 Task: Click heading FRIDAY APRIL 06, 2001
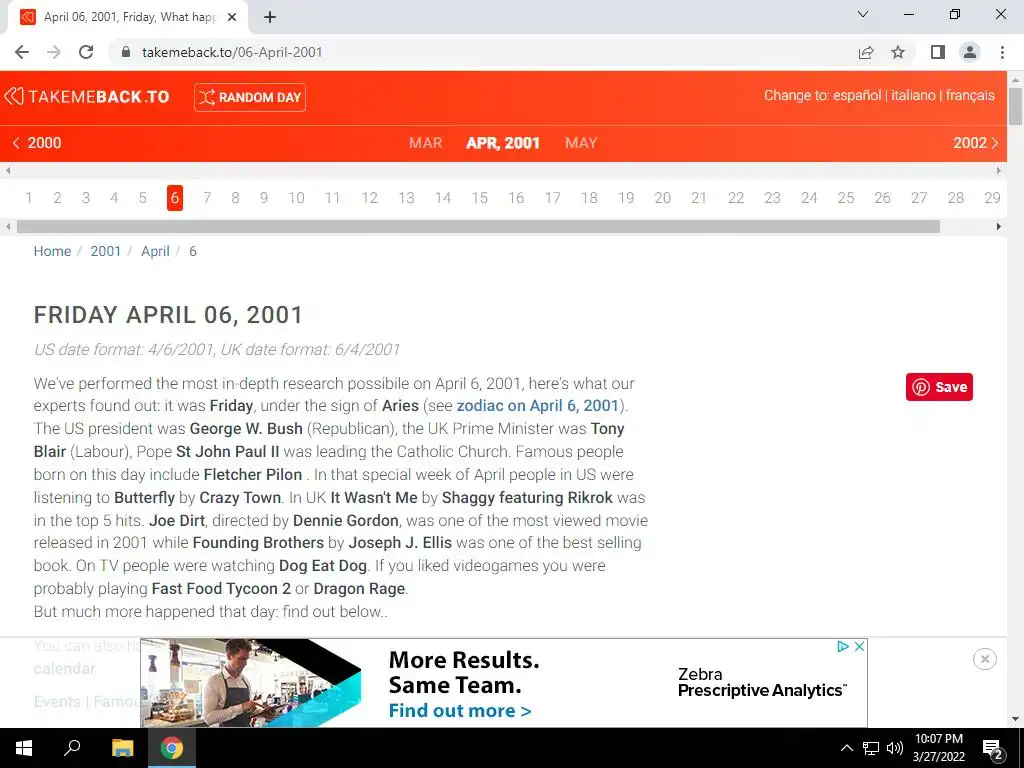[x=168, y=315]
